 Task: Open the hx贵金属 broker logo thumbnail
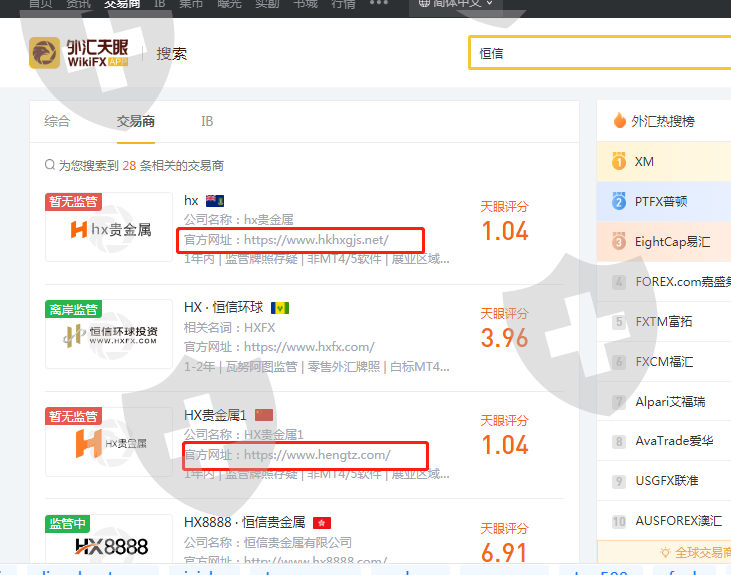(109, 229)
